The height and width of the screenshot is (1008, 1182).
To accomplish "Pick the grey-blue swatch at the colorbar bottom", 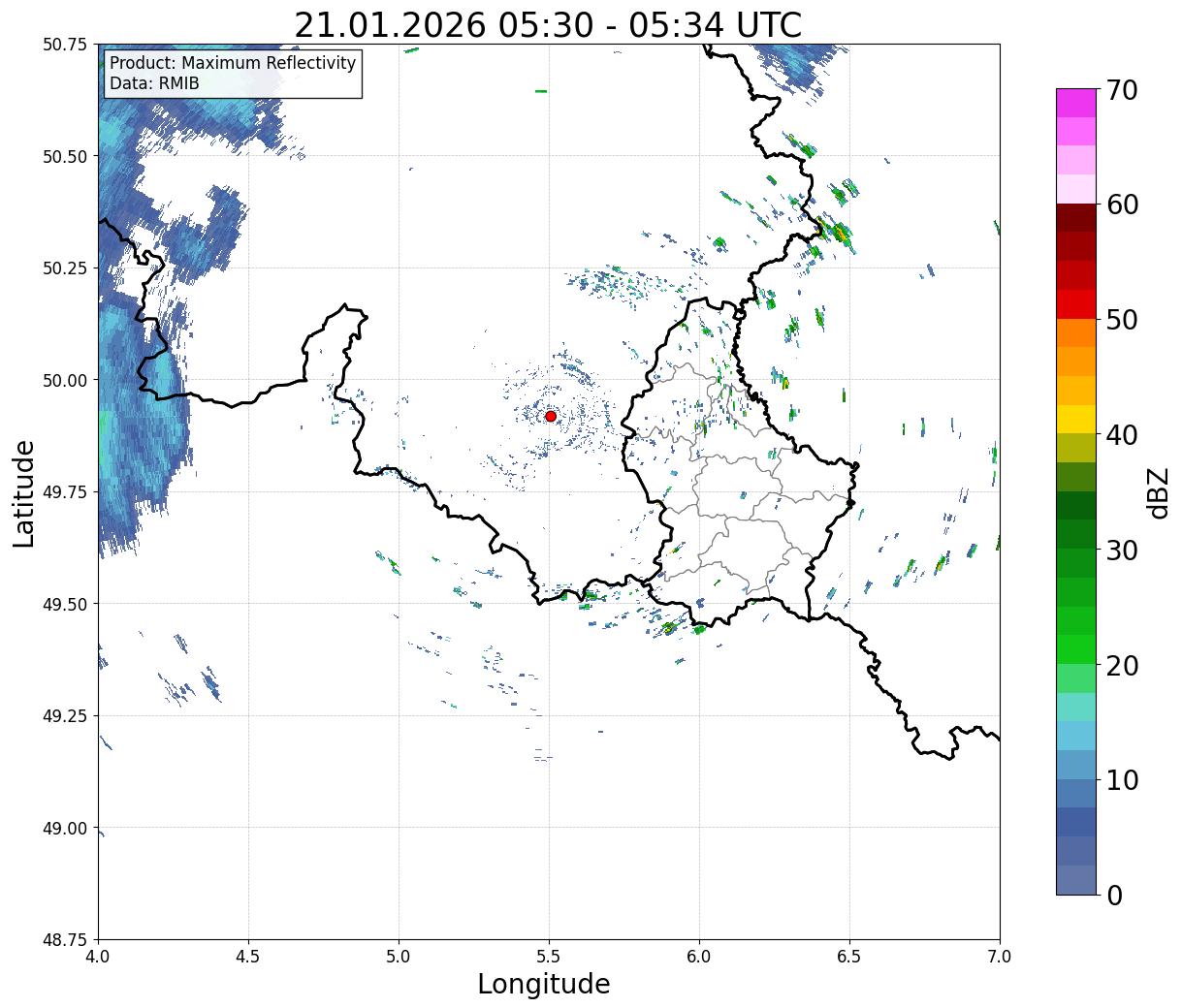I will pos(1076,880).
